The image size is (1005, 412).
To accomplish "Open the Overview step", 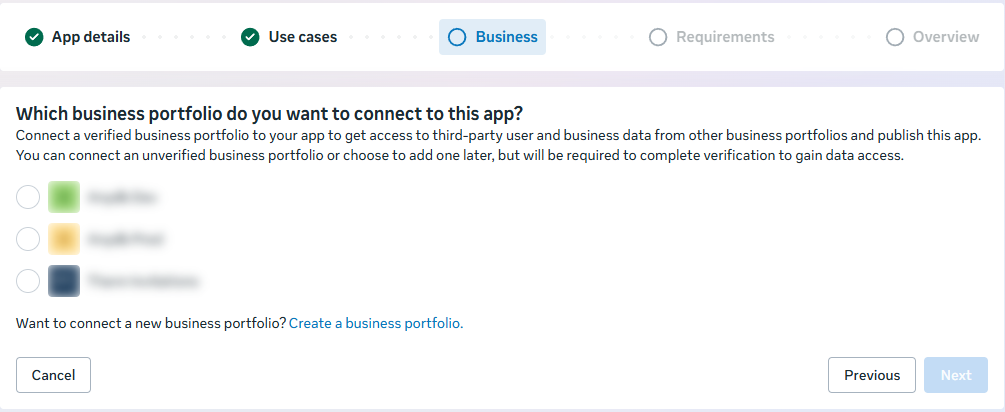I will tap(933, 37).
